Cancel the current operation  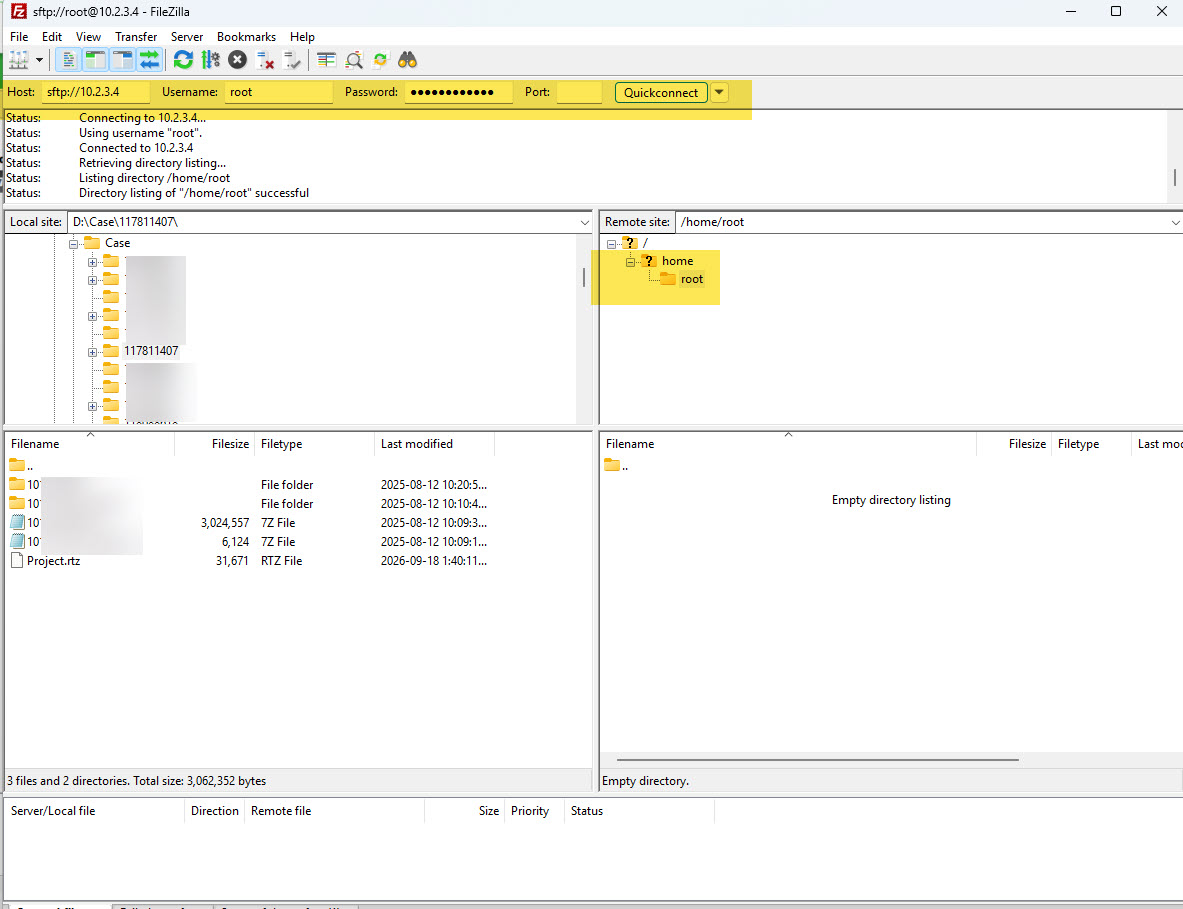(238, 60)
